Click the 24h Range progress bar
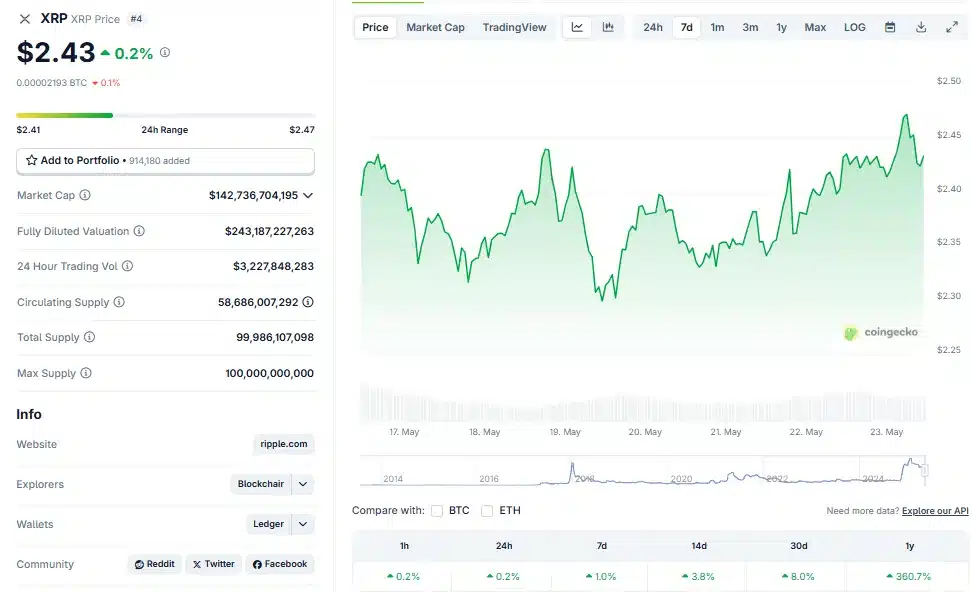The height and width of the screenshot is (592, 972). click(166, 115)
